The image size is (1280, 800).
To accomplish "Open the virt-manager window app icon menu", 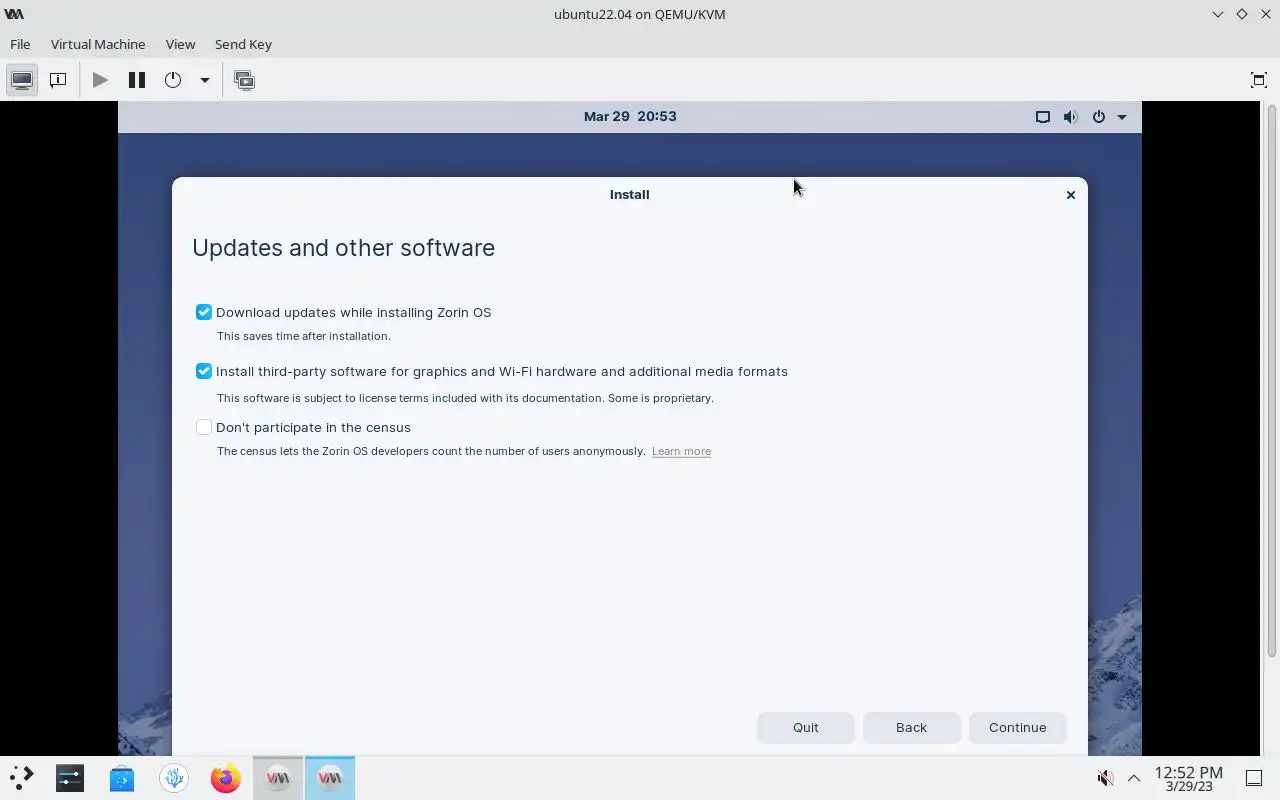I will click(14, 14).
